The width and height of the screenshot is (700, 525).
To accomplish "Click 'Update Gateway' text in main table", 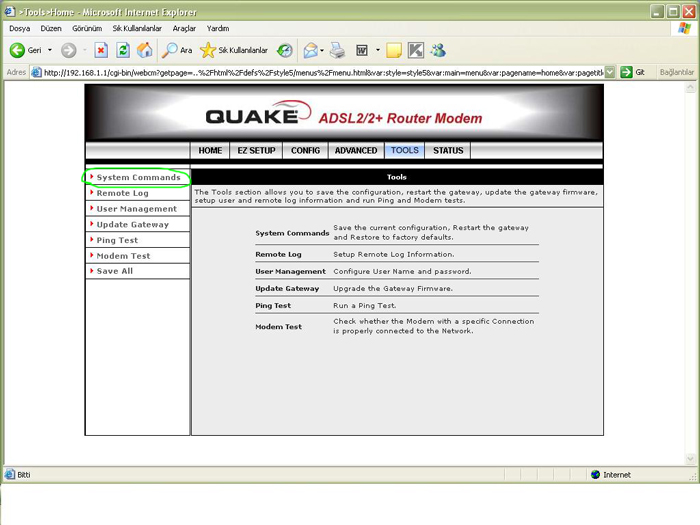I will [x=287, y=288].
